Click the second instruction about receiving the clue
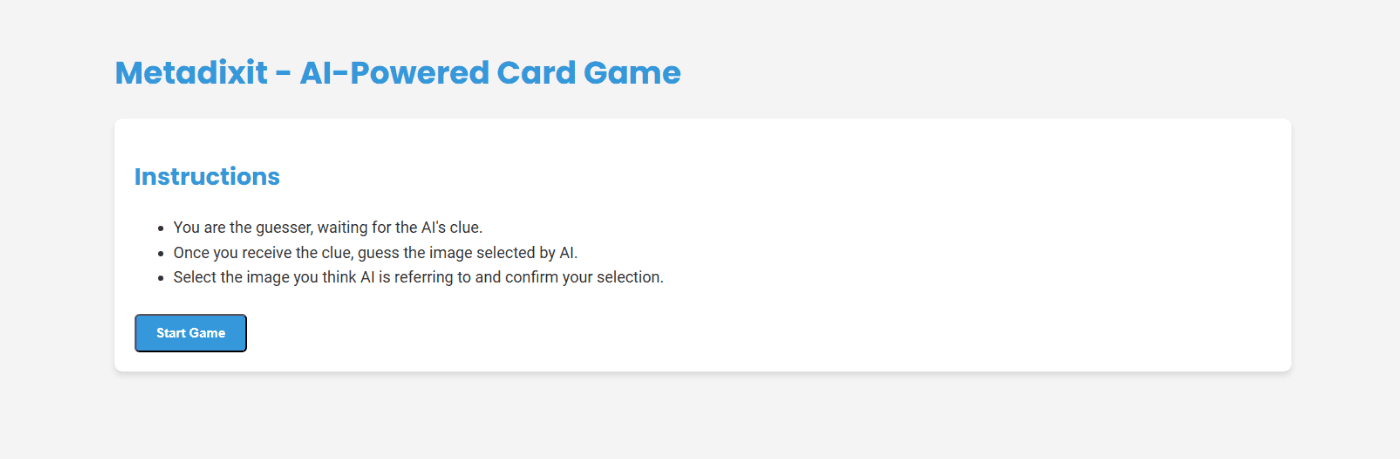Viewport: 1400px width, 459px height. pos(376,252)
